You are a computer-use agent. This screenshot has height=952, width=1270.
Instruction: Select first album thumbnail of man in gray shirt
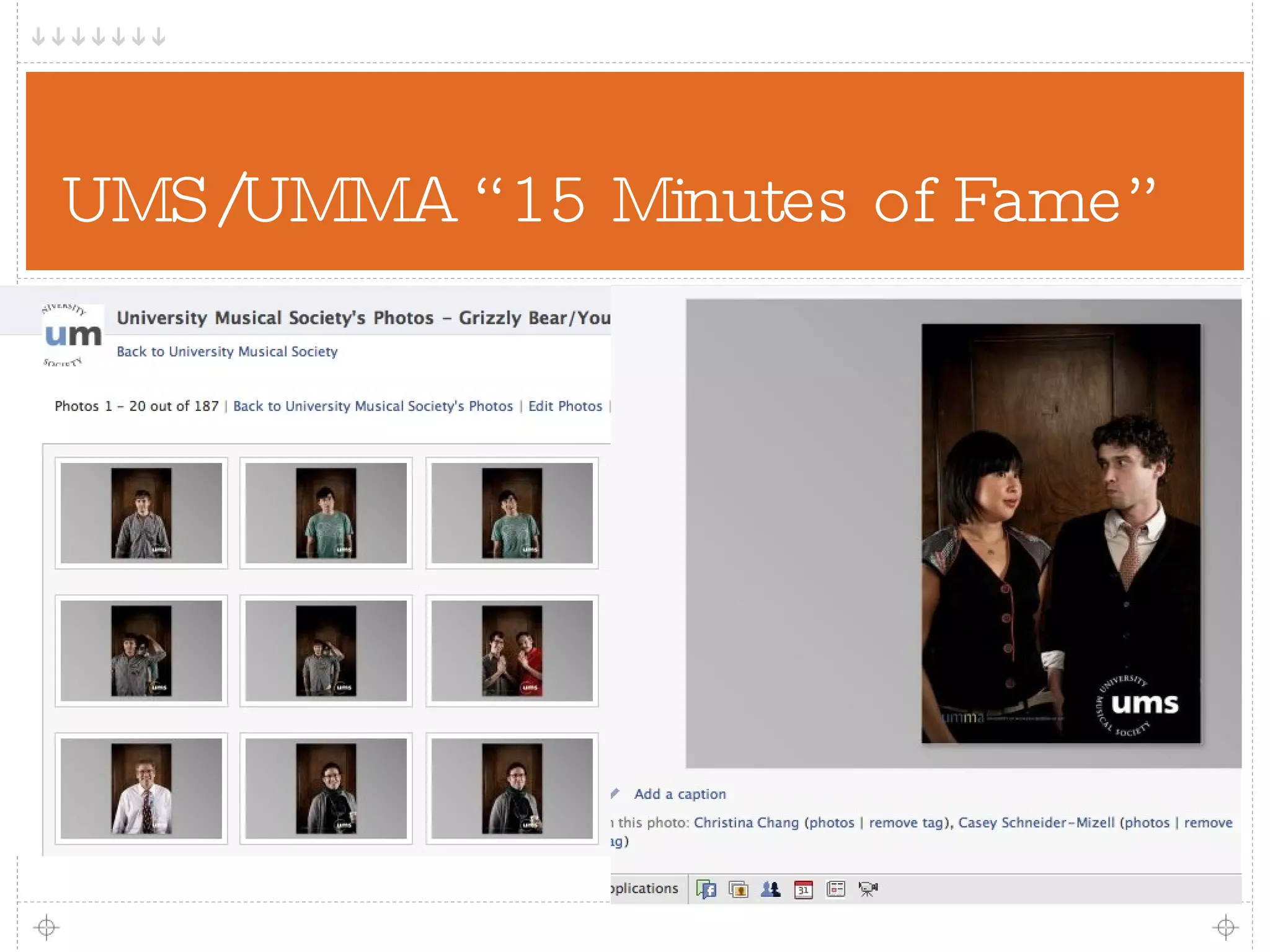click(x=141, y=513)
